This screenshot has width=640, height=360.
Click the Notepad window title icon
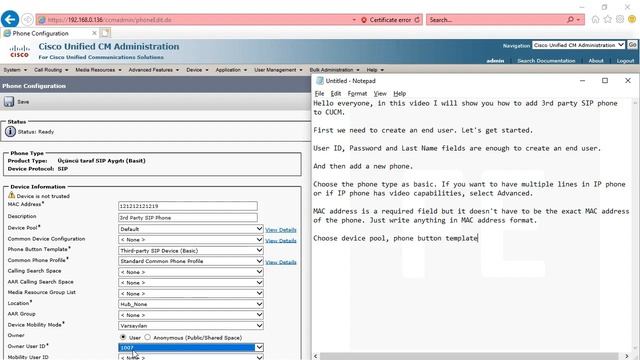click(320, 81)
